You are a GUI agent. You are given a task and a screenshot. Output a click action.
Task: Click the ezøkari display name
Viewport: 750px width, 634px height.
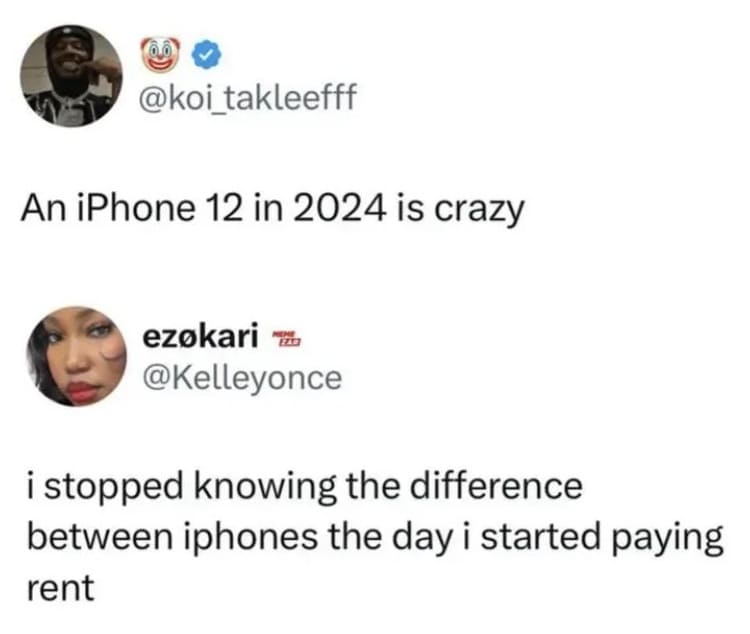tap(201, 336)
